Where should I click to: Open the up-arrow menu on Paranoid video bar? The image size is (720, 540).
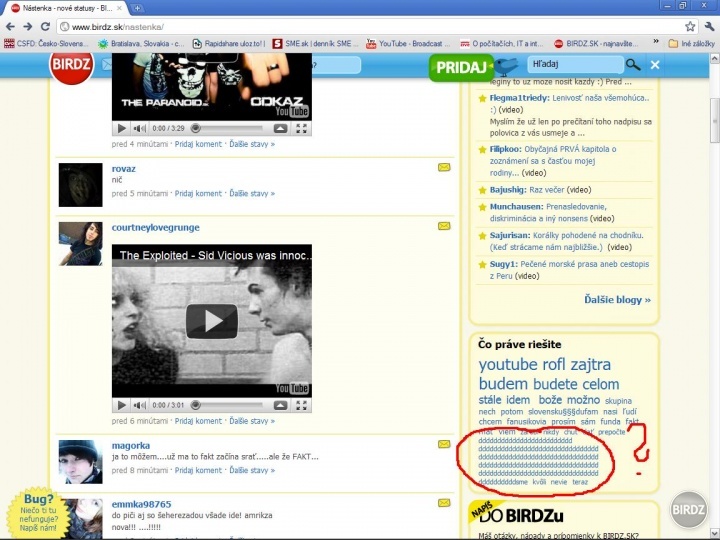coord(281,129)
